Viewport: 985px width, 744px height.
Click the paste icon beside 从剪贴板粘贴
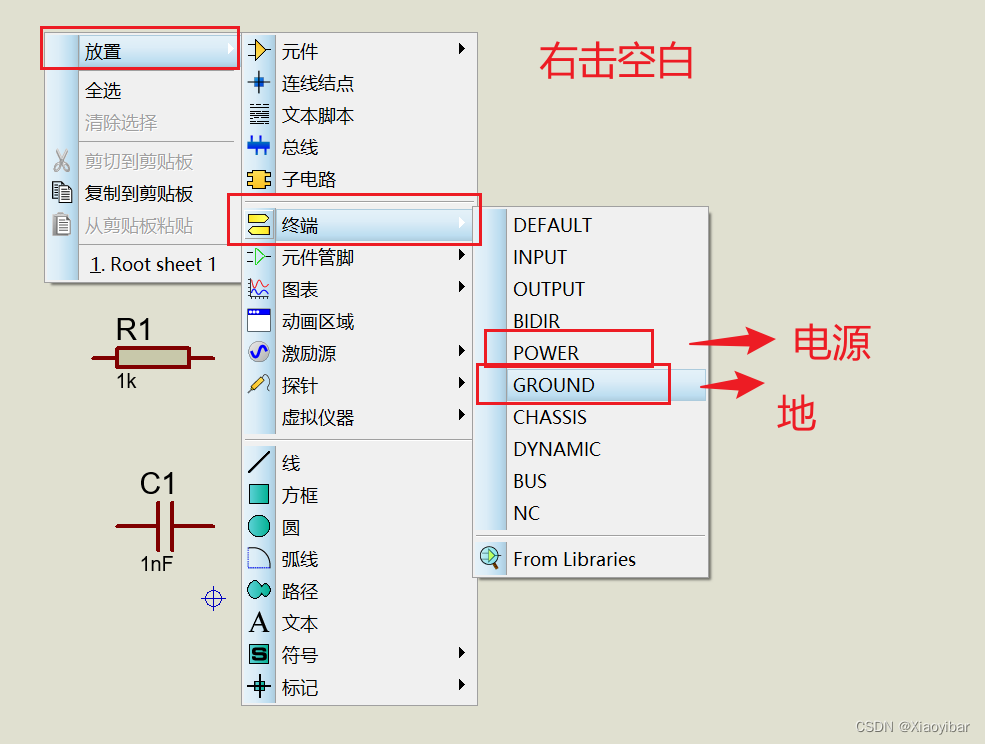62,224
